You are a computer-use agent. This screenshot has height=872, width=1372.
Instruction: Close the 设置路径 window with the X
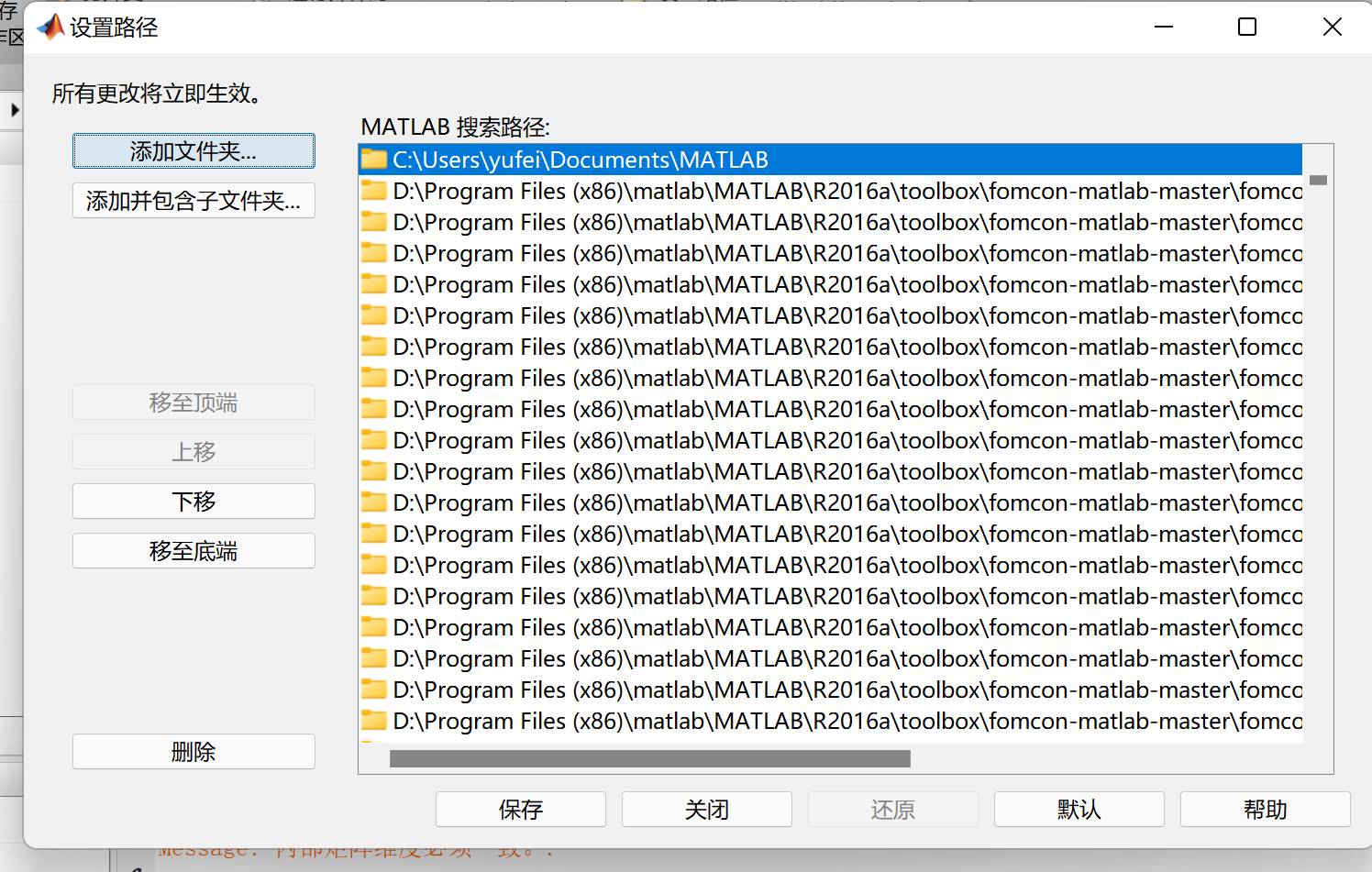pyautogui.click(x=1333, y=28)
